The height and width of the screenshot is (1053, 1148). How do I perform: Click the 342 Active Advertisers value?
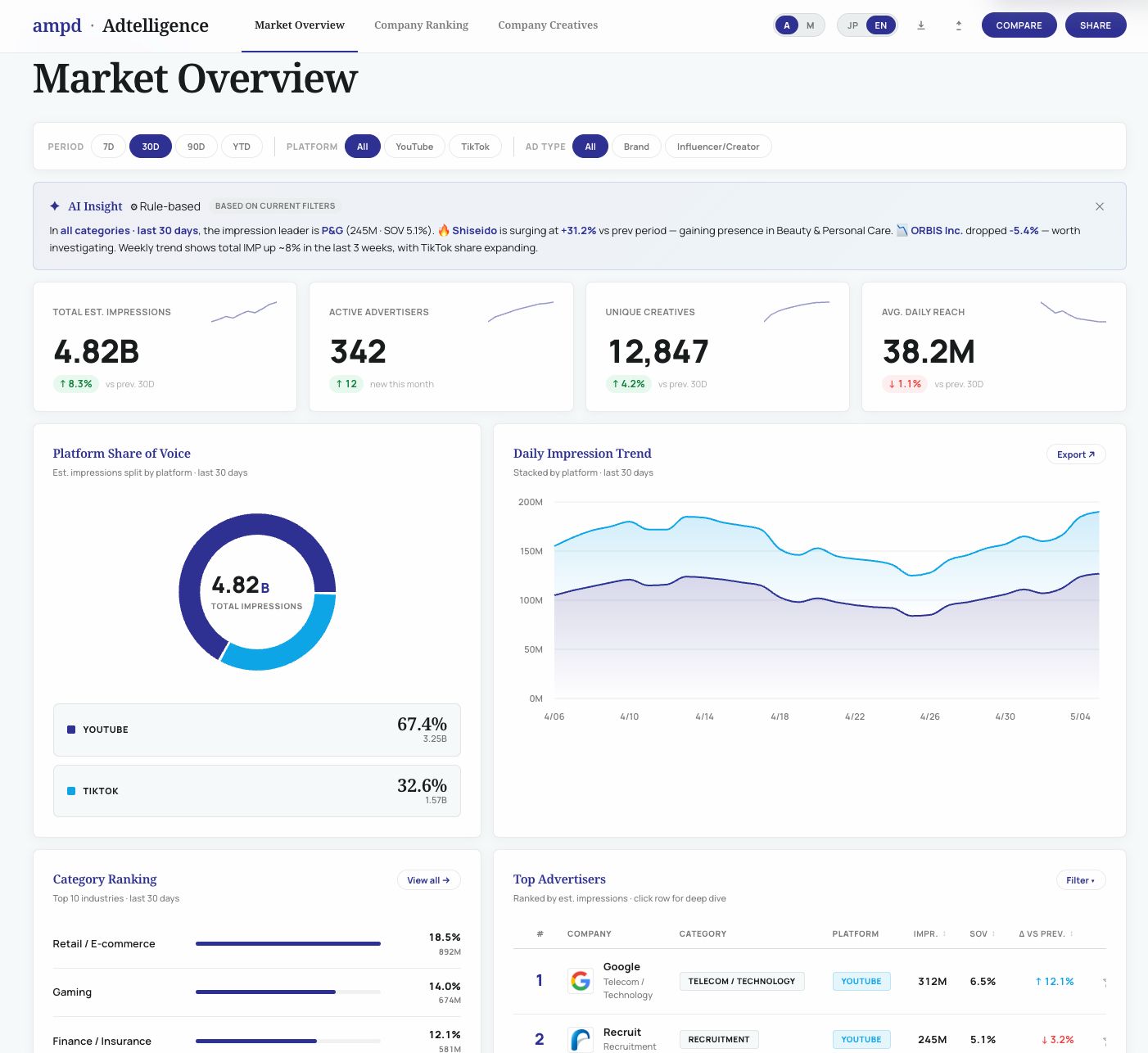coord(358,352)
